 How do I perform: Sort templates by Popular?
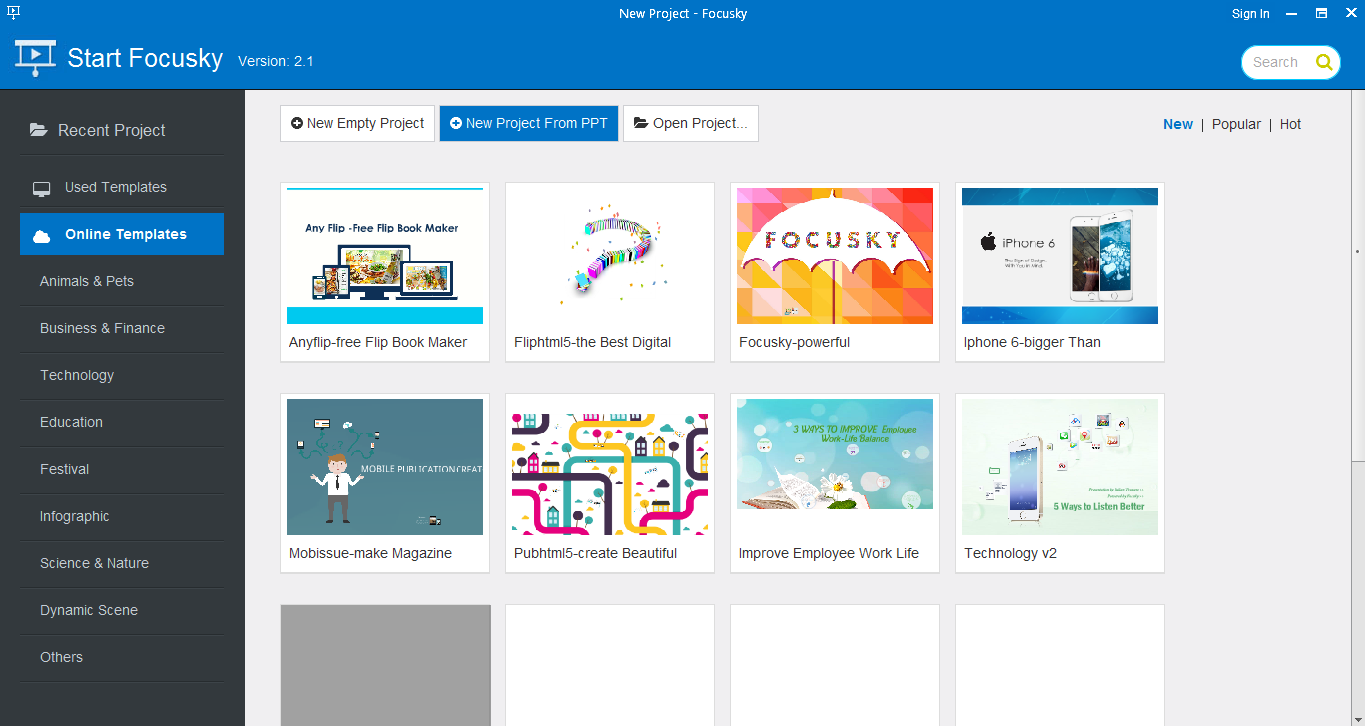click(1236, 124)
